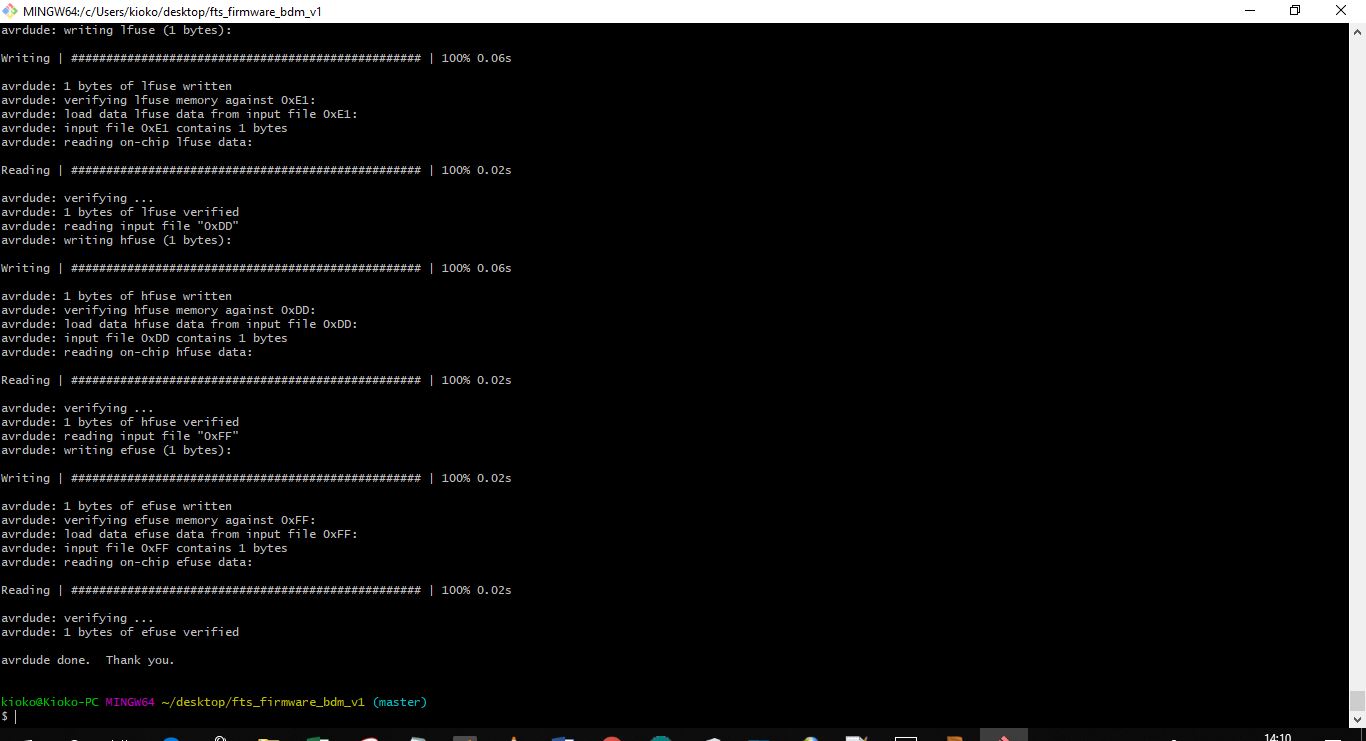1366x741 pixels.
Task: Click "load data efuse data" line
Action: [x=179, y=534]
